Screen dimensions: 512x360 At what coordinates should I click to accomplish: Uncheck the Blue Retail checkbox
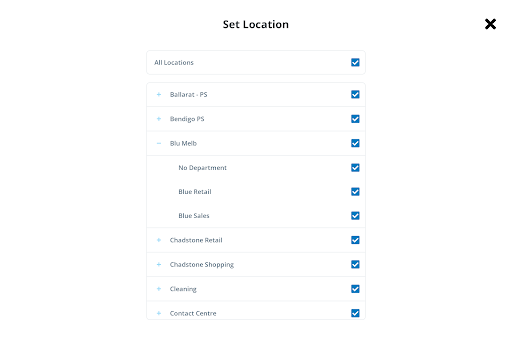click(355, 192)
